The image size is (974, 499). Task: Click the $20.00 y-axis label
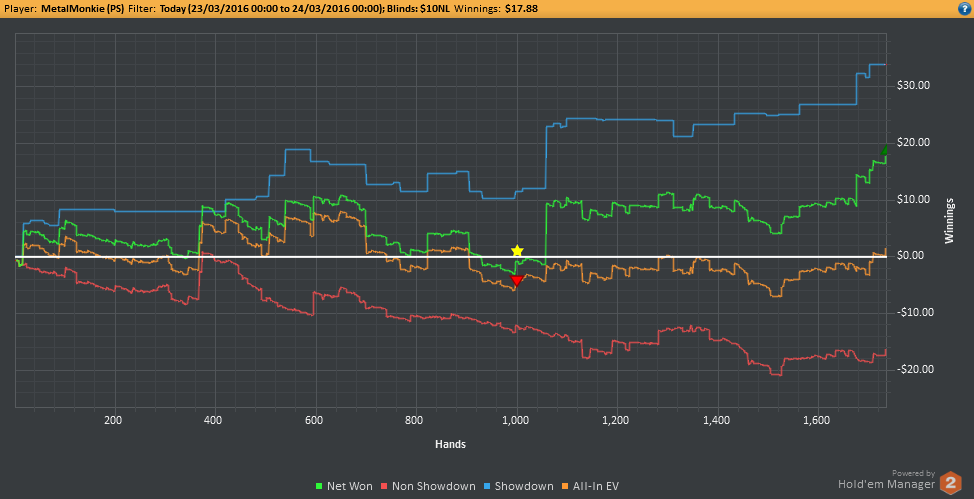click(913, 142)
